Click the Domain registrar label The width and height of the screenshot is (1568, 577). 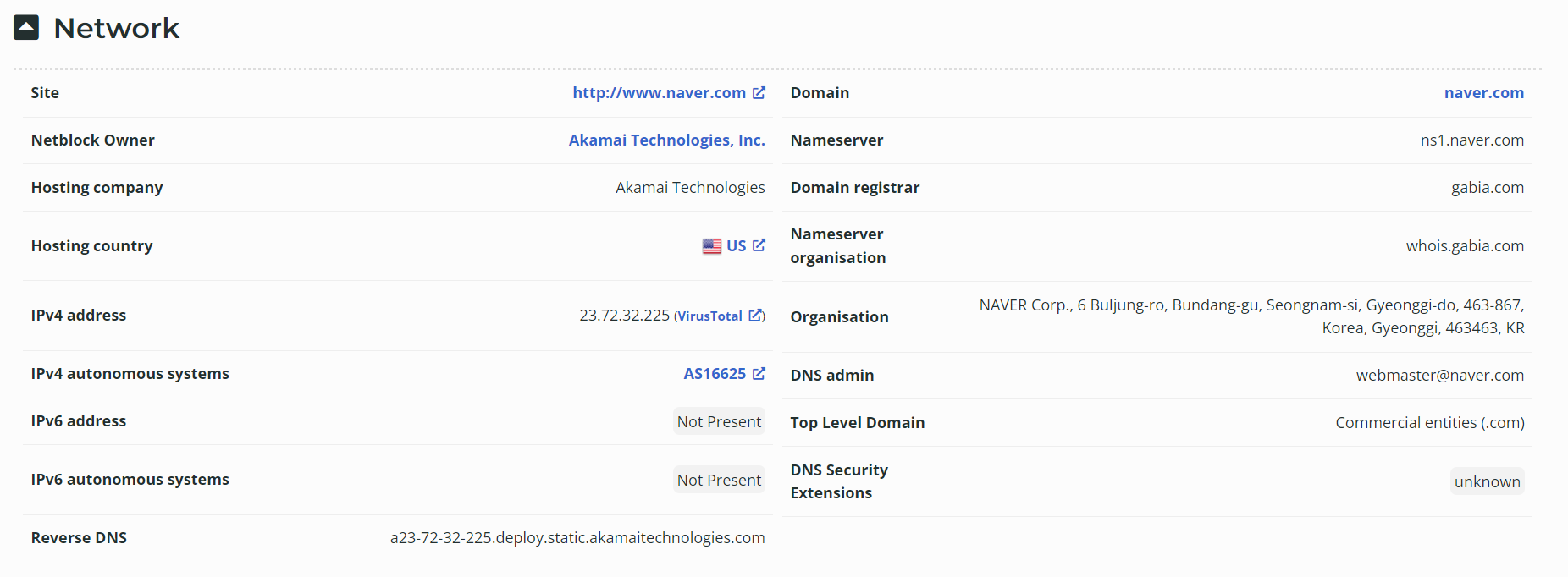click(x=854, y=188)
